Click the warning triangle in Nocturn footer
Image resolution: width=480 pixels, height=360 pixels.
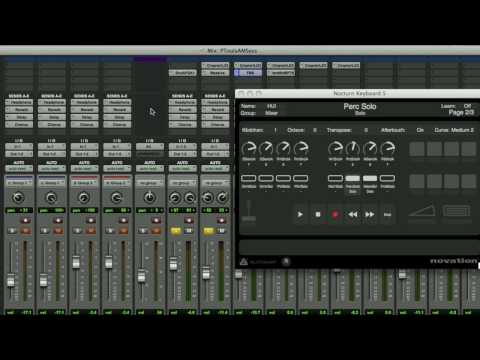244,262
